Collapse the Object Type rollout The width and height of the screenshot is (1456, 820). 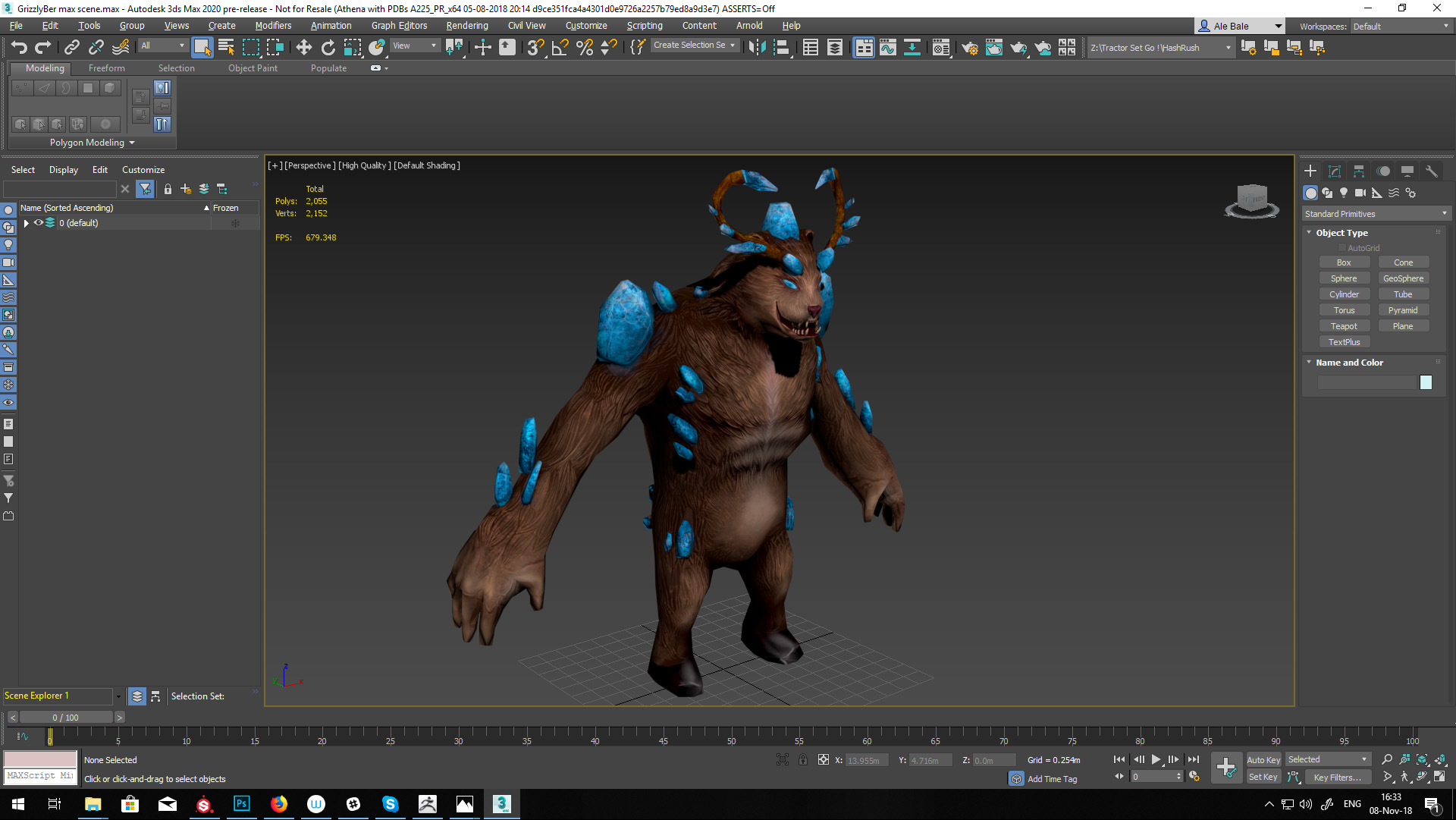tap(1309, 232)
